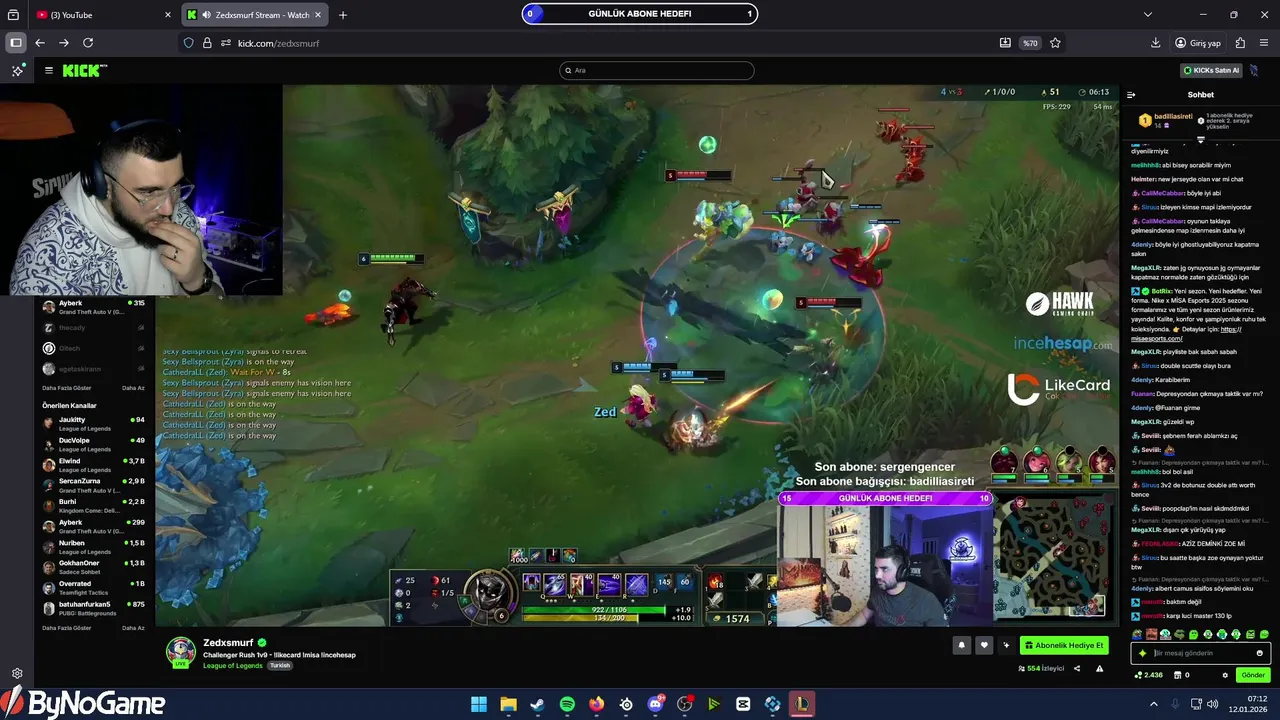This screenshot has height=720, width=1280.
Task: Open thecady followed channel
Action: pos(93,327)
